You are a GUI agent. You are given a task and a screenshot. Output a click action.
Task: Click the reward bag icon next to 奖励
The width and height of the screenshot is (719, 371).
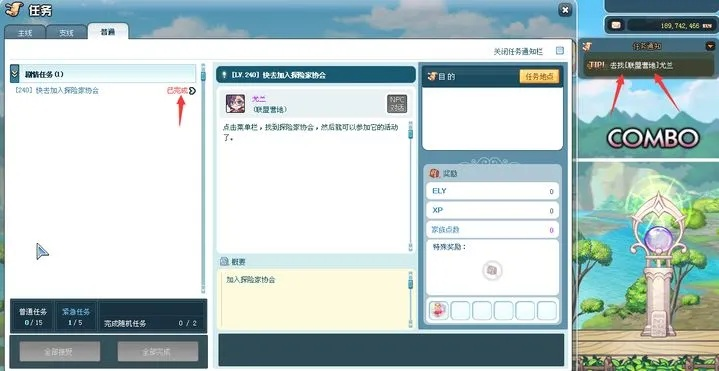click(x=434, y=174)
